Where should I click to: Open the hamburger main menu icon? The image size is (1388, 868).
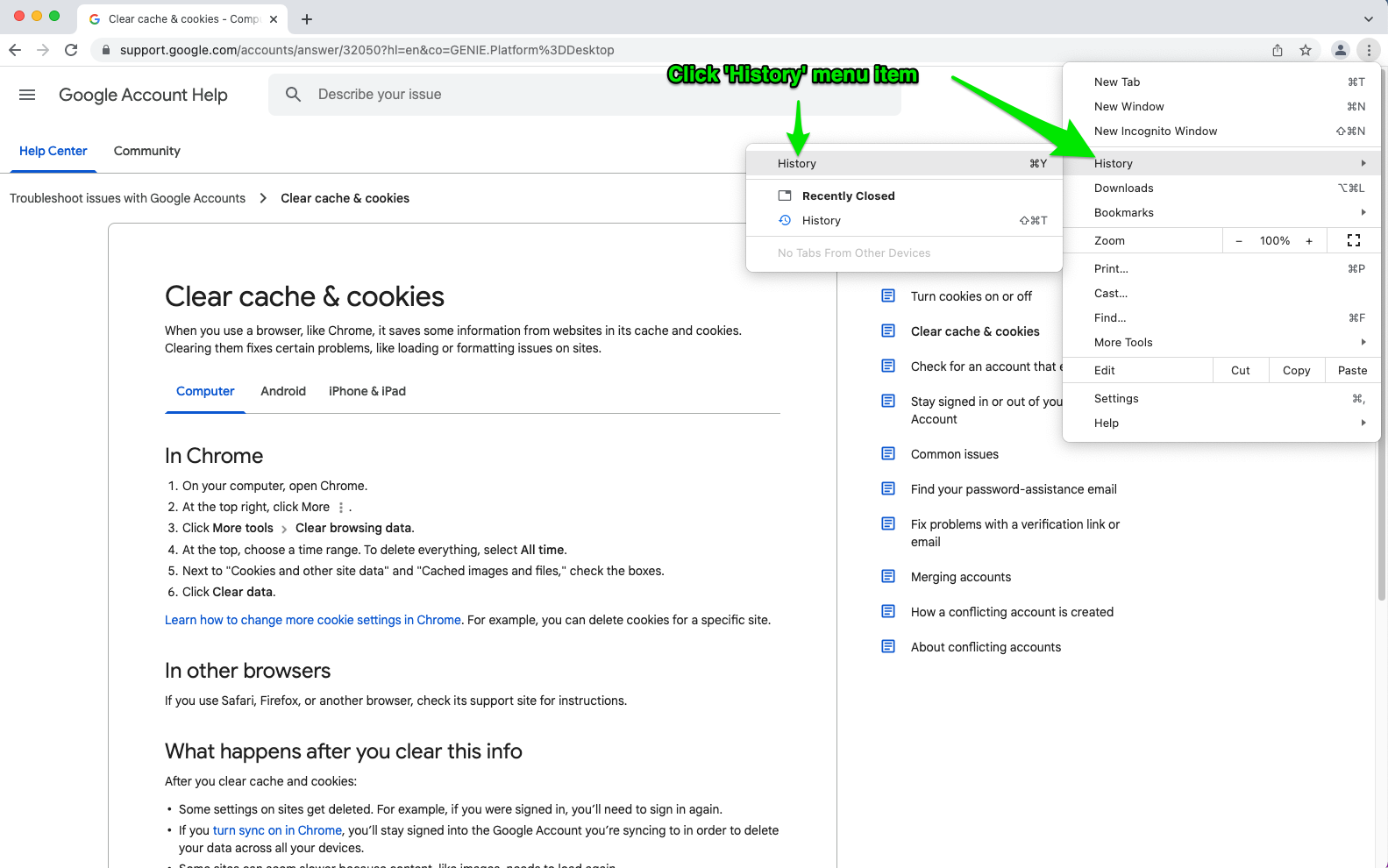27,95
